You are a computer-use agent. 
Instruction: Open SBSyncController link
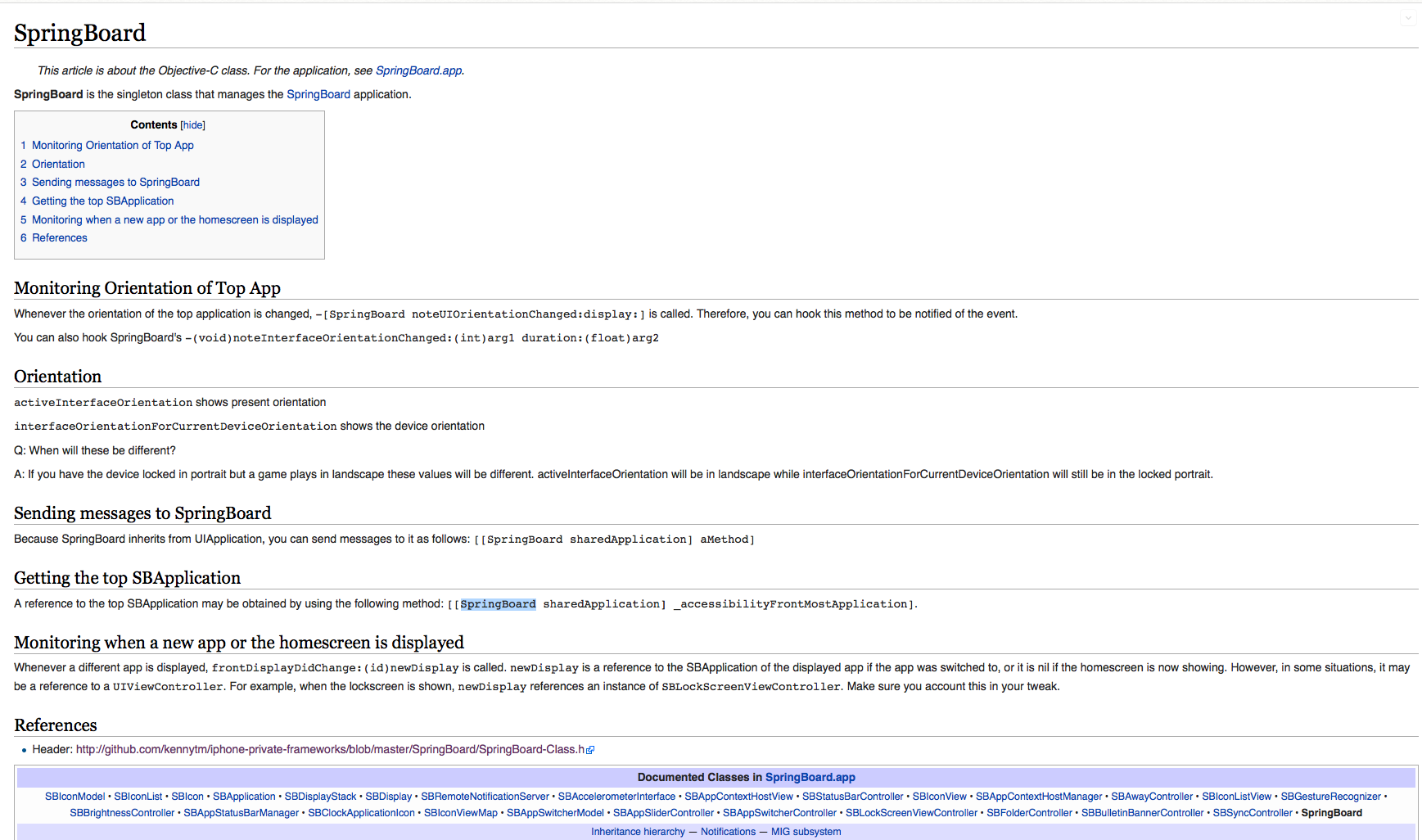point(1253,813)
